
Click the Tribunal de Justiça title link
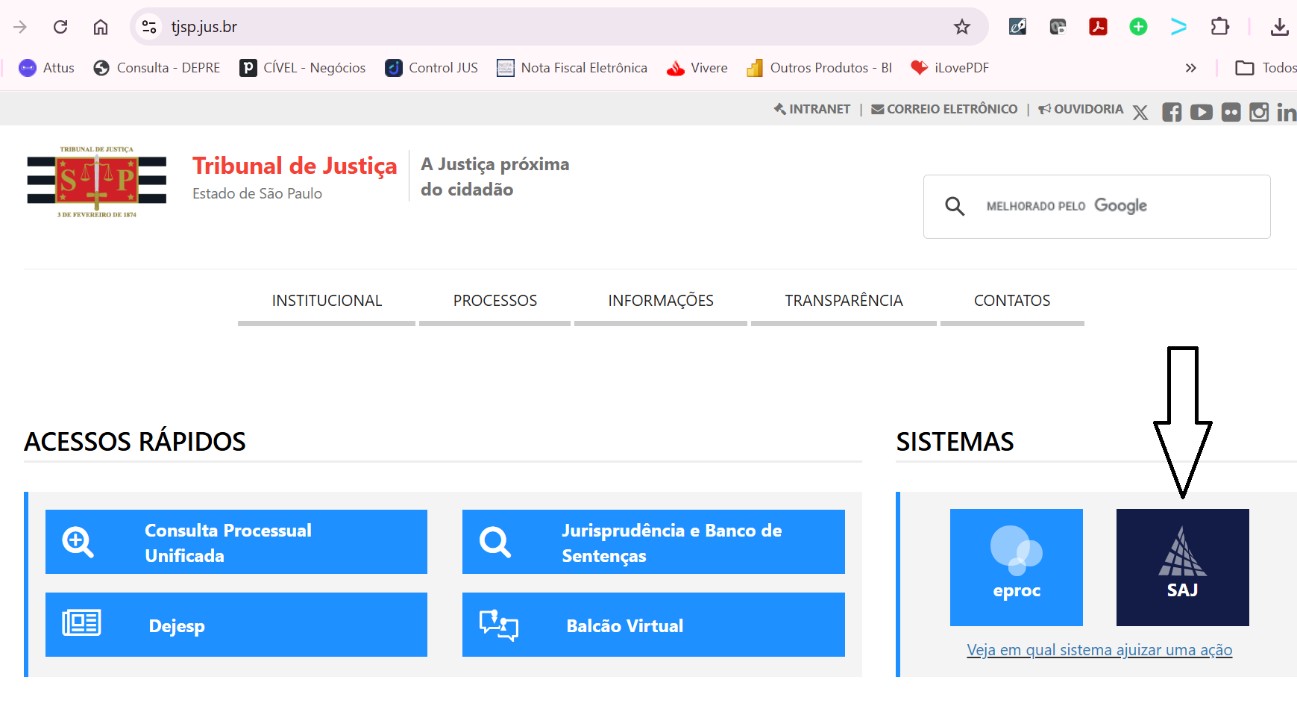pos(294,166)
